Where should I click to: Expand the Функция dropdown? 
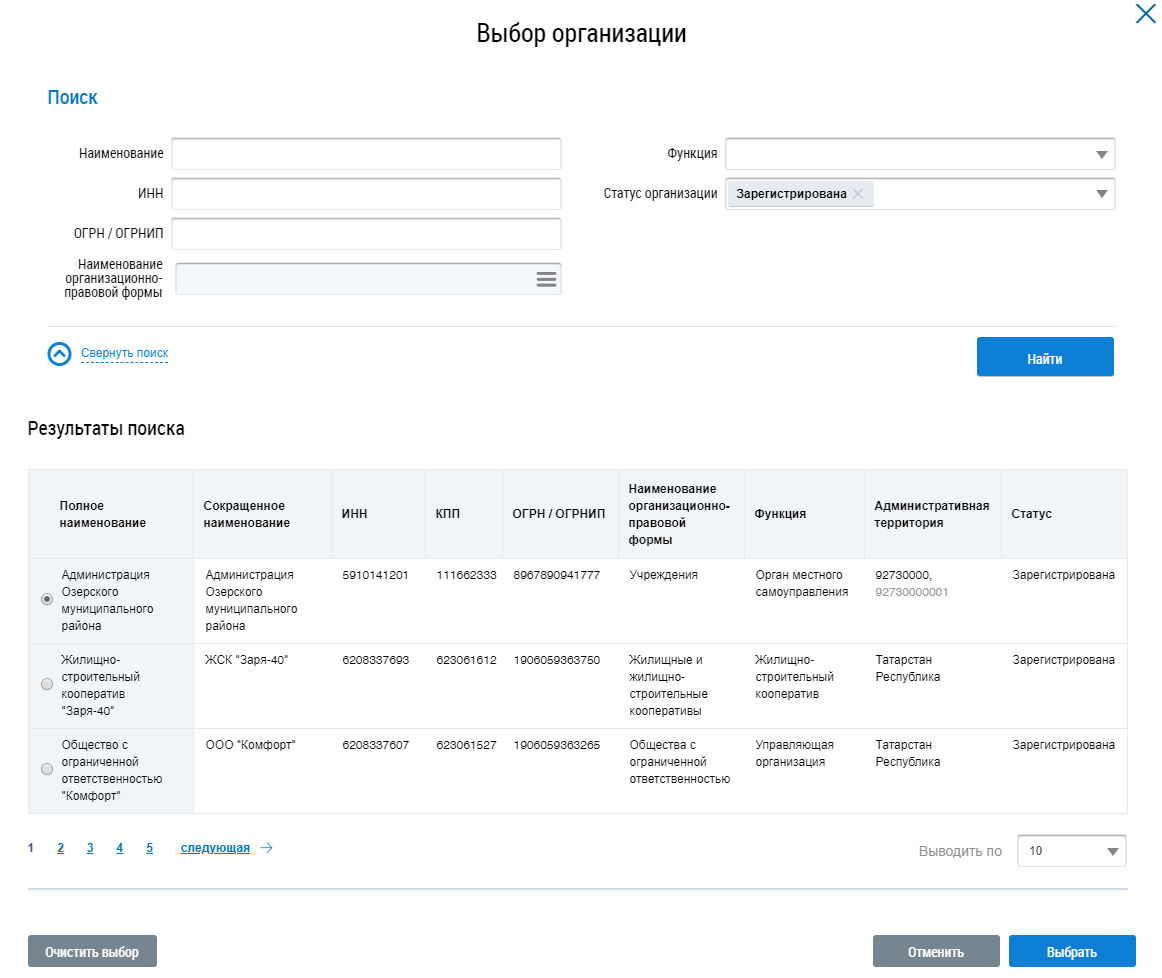[1101, 154]
